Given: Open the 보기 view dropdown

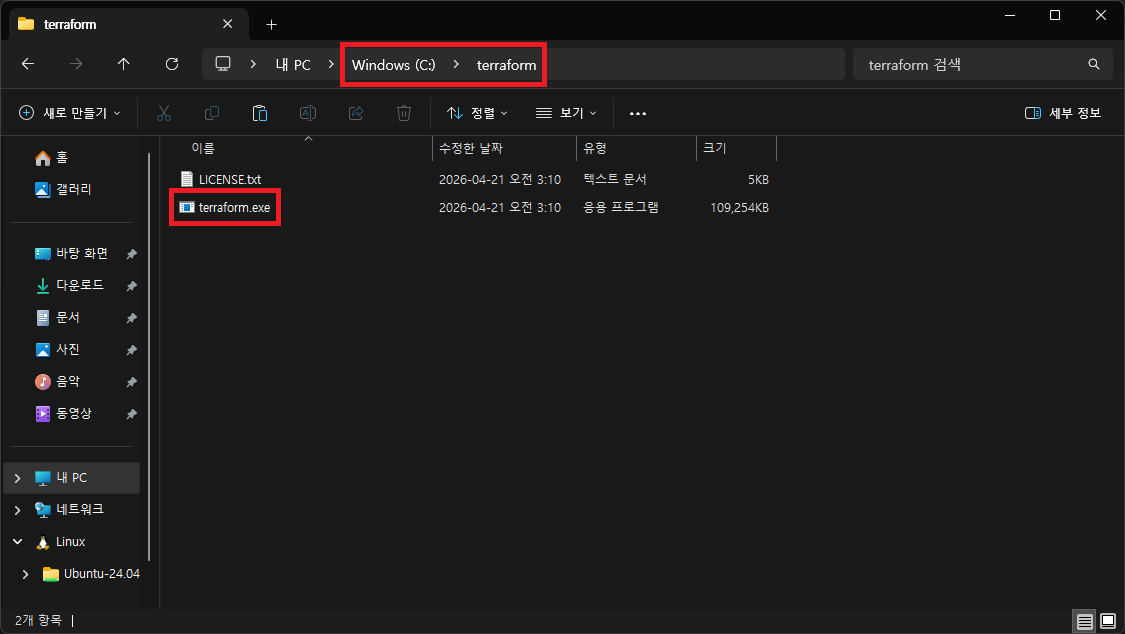Looking at the screenshot, I should pos(566,113).
